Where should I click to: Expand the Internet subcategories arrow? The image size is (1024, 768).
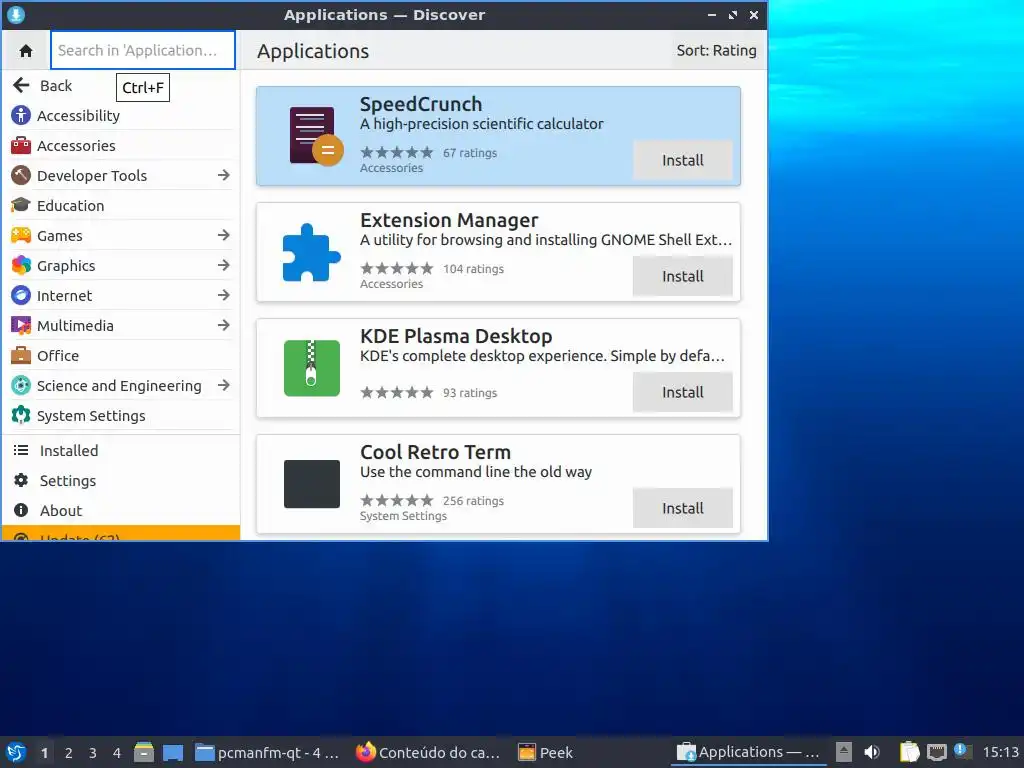pyautogui.click(x=223, y=295)
